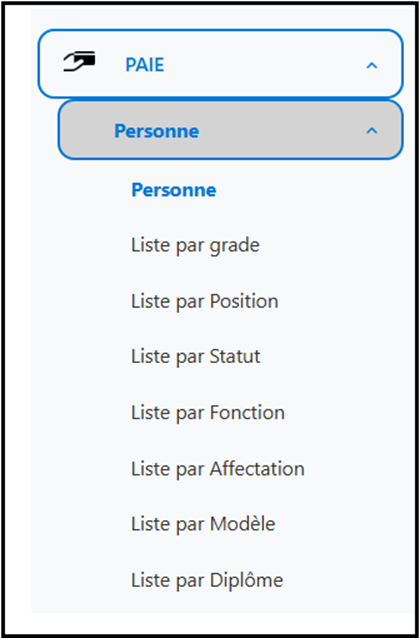420x638 pixels.
Task: Click the hand-holding-card PAIE icon
Action: 79,62
